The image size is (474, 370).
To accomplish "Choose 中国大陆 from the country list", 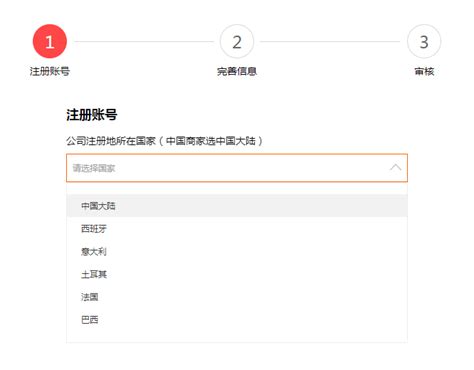I will [x=237, y=206].
